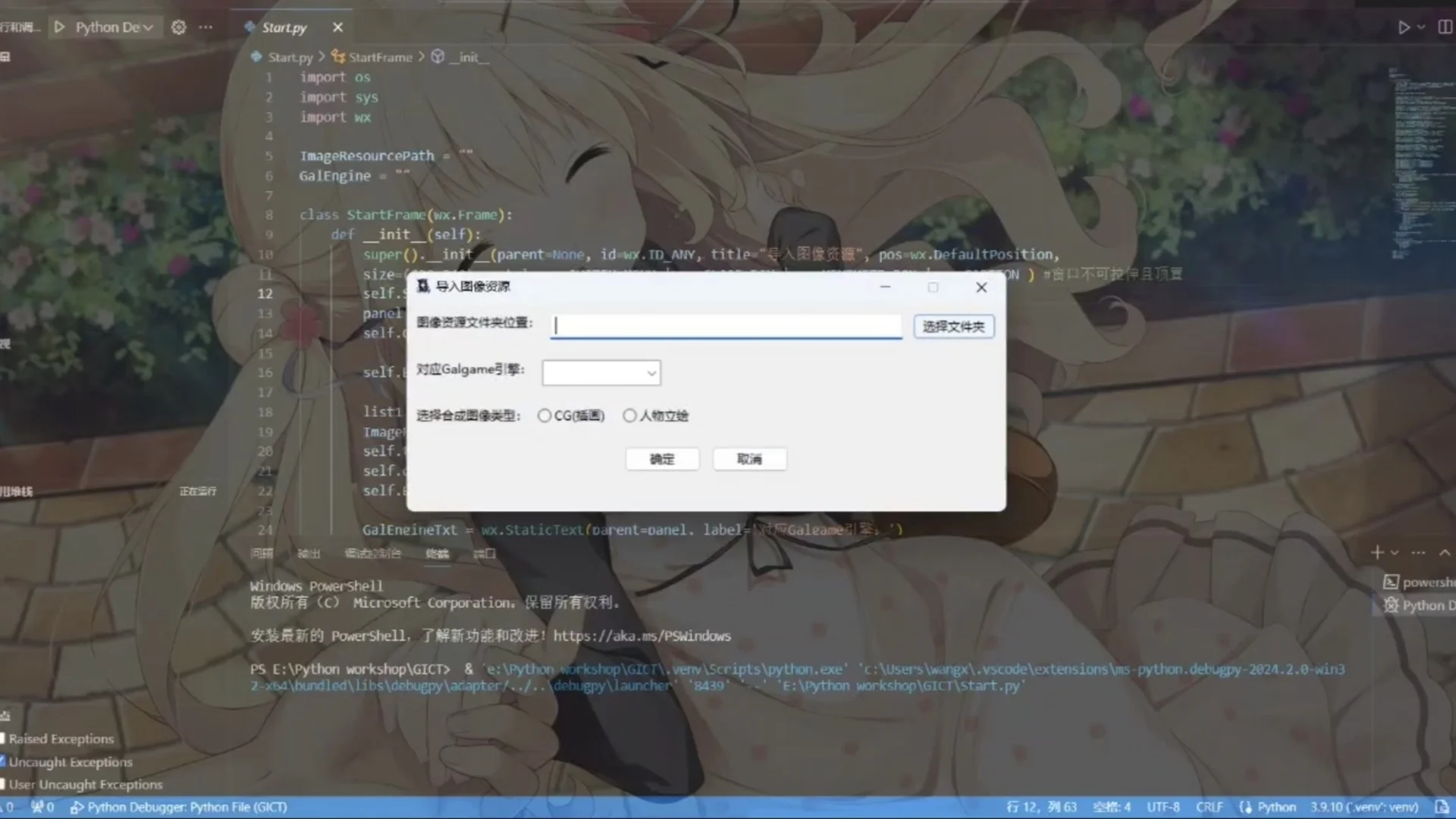
Task: Open new terminal profile dropdown arrow
Action: [1394, 552]
